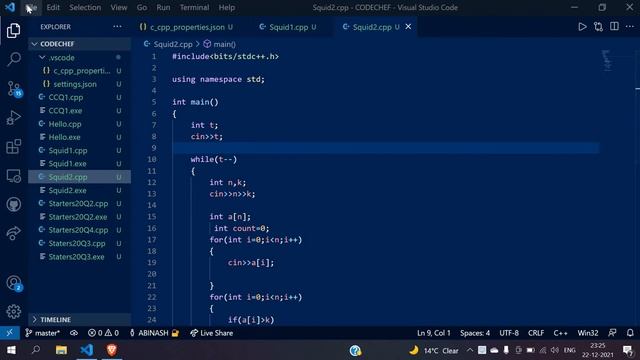Click the master branch indicator
640x360 pixels.
point(42,333)
